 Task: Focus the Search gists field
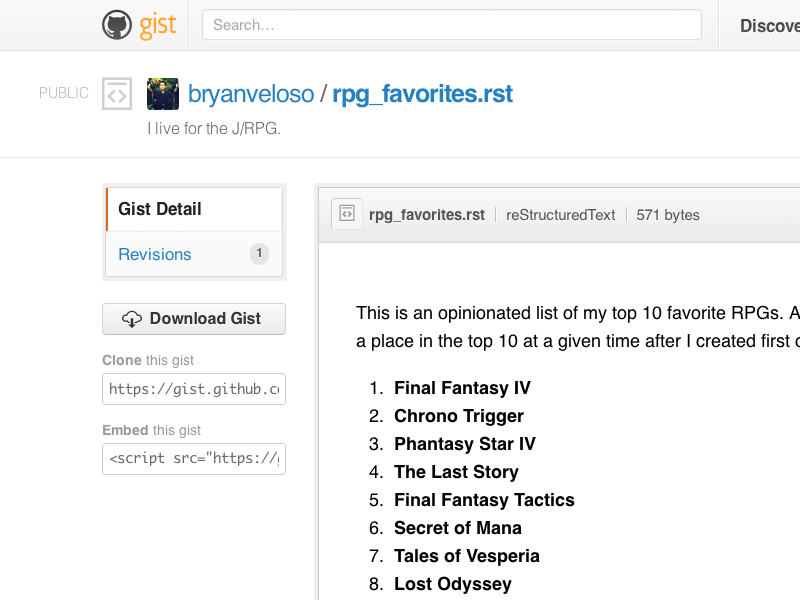452,24
